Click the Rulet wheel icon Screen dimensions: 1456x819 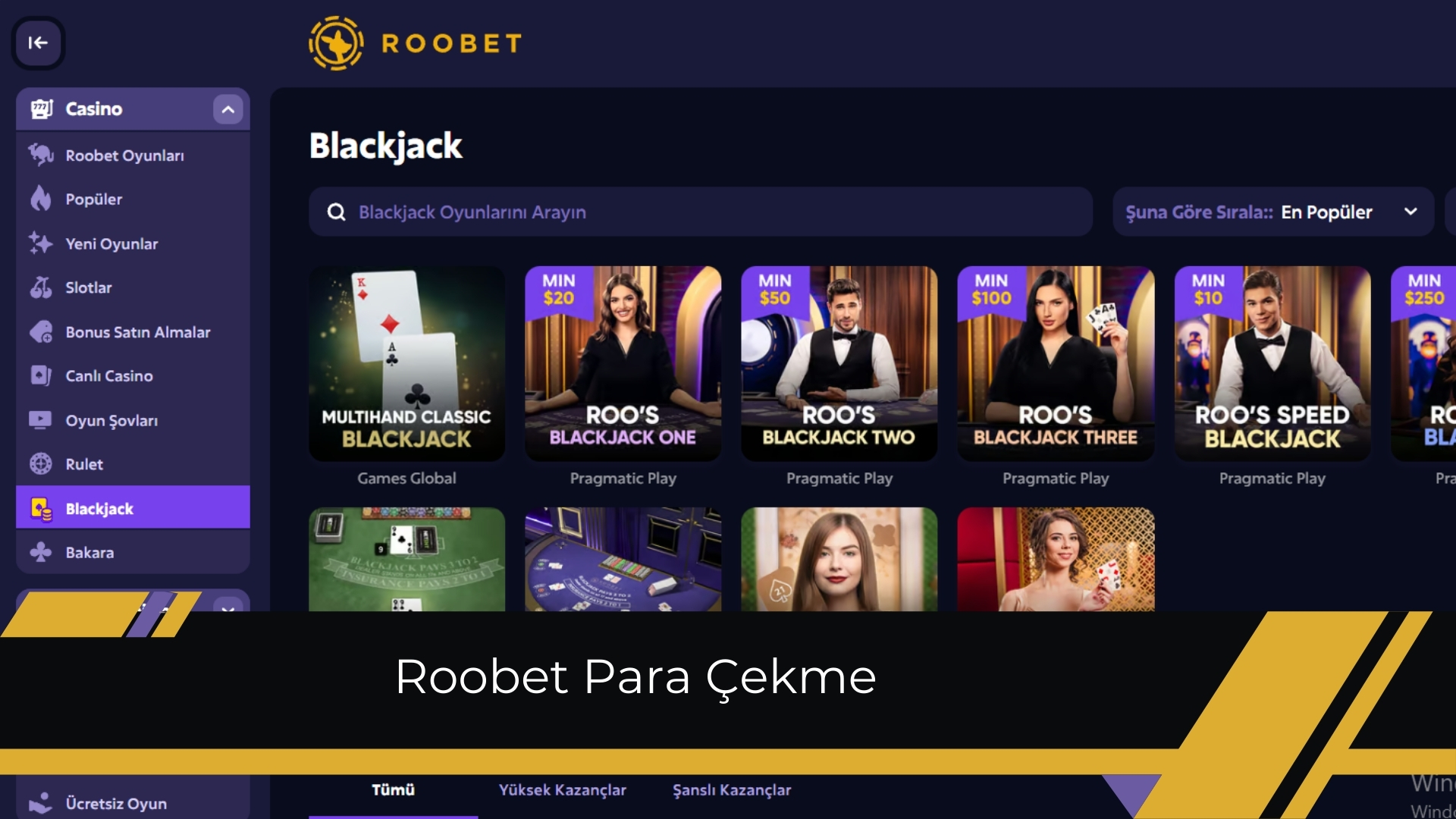(41, 463)
